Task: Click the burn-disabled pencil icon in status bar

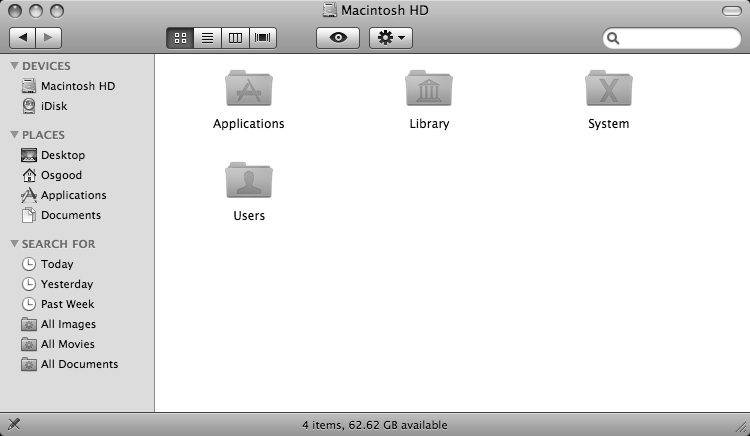Action: (x=14, y=424)
